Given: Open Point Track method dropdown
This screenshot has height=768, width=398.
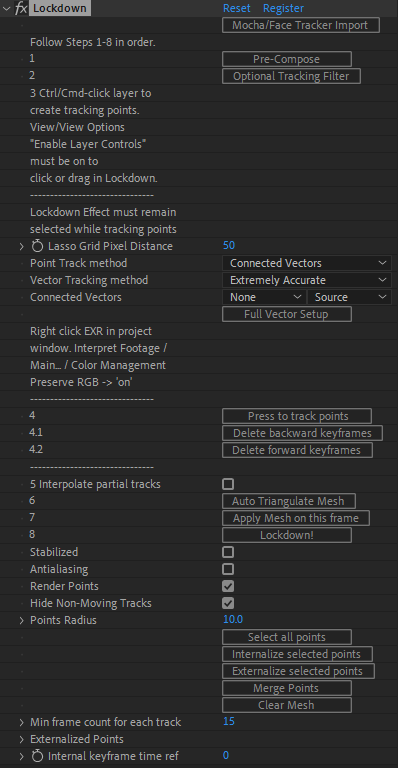Looking at the screenshot, I should click(x=307, y=263).
